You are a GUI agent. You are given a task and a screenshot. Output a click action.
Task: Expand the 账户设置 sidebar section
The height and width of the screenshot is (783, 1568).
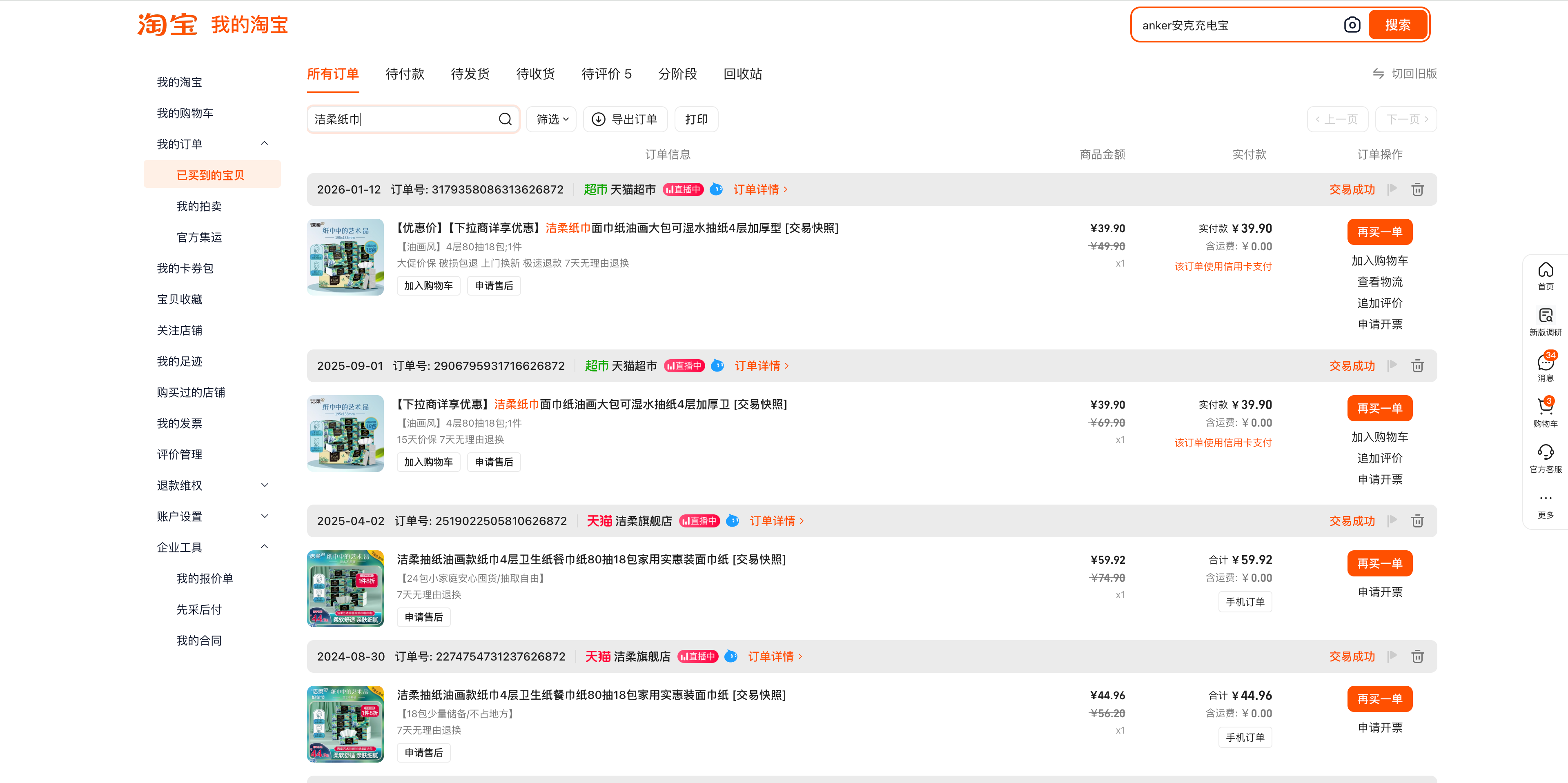coord(265,516)
